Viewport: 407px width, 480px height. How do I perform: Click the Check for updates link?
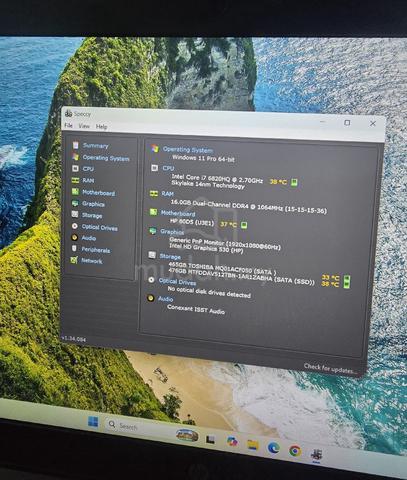pyautogui.click(x=330, y=369)
